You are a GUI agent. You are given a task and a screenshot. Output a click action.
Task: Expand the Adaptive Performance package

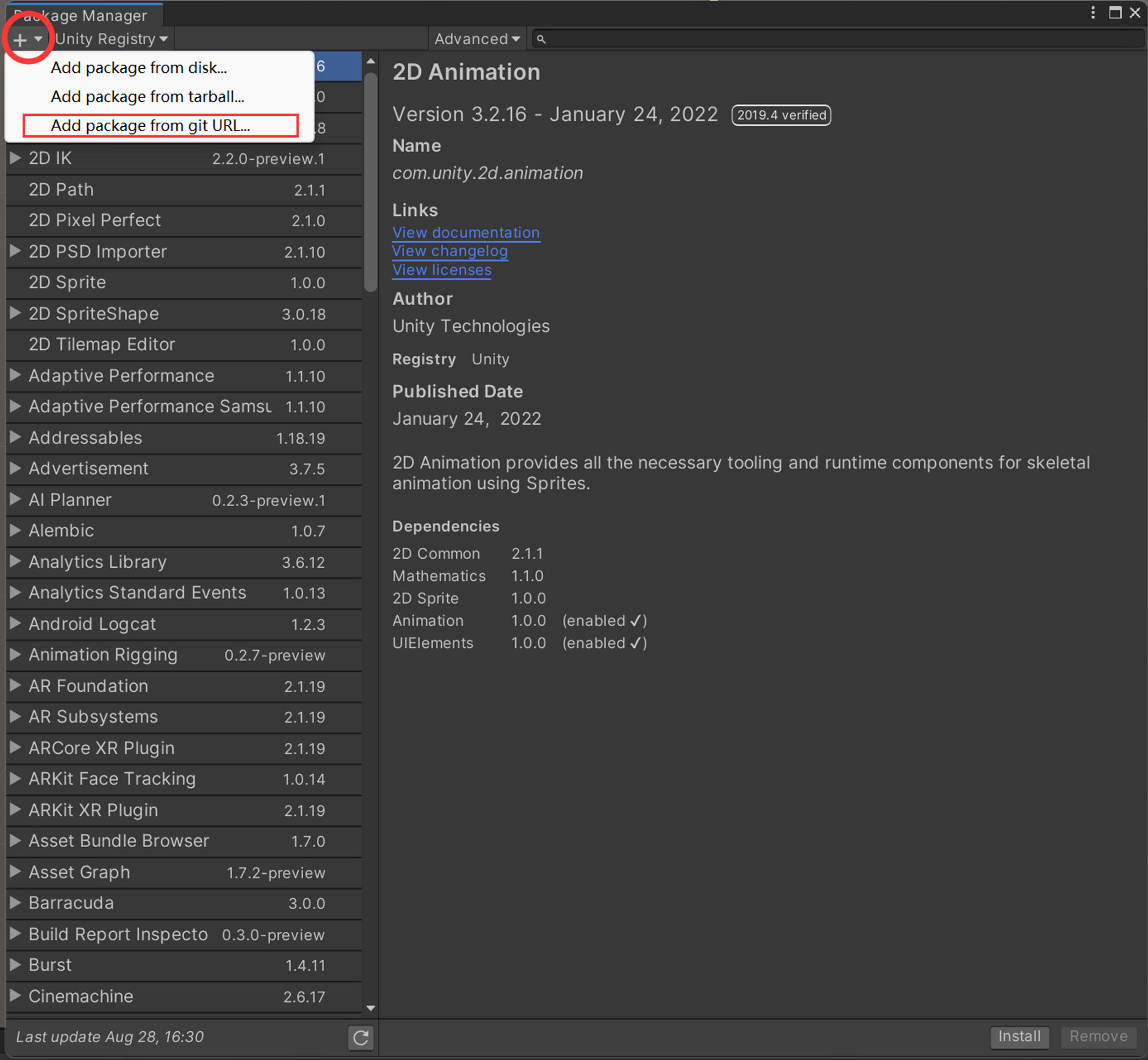16,376
